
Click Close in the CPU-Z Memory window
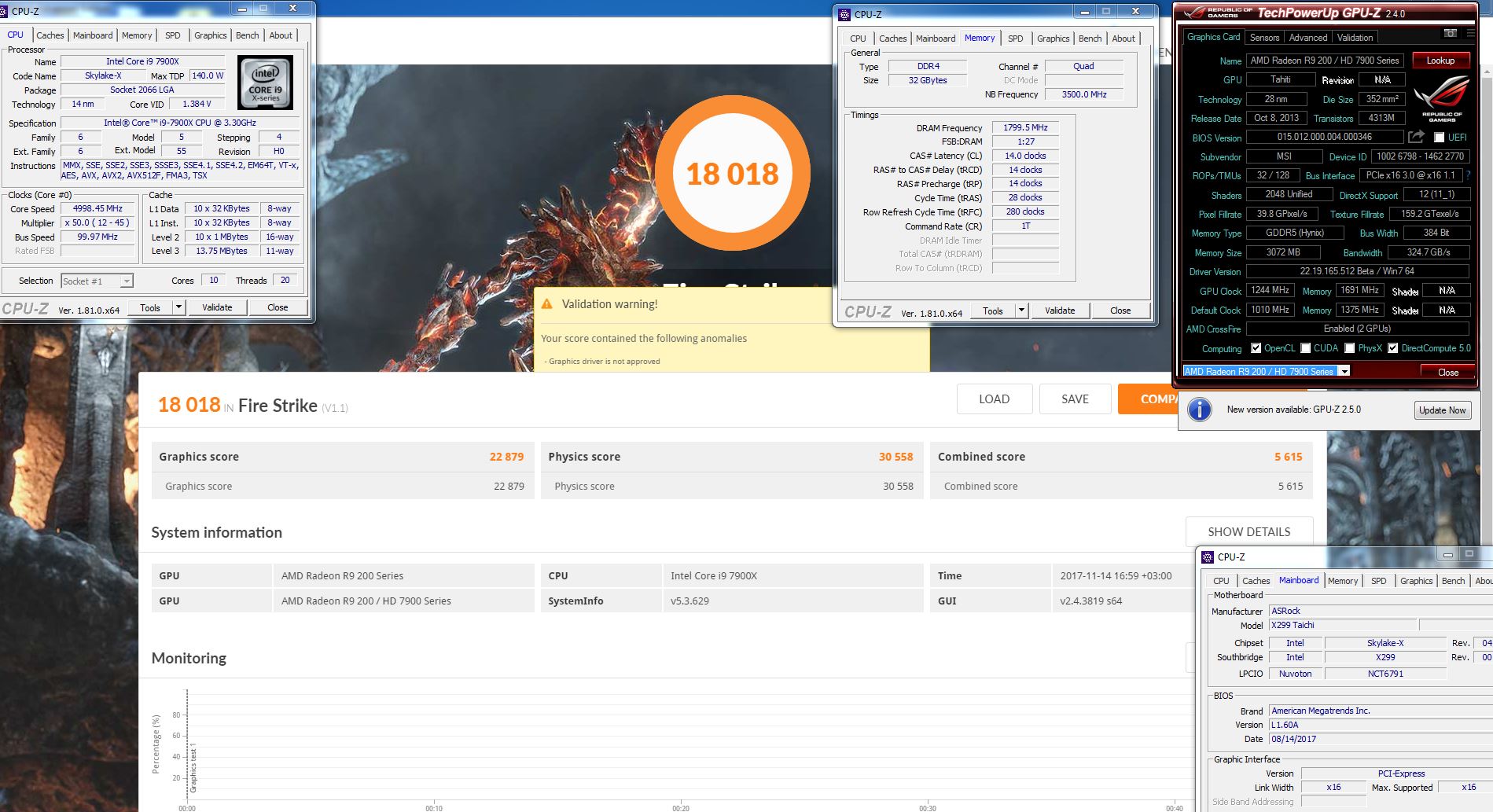[x=1120, y=310]
